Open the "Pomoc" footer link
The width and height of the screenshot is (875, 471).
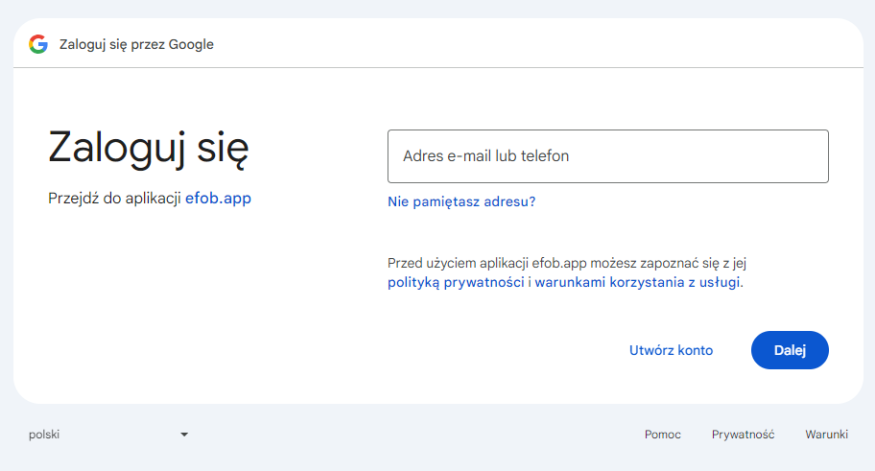[x=662, y=434]
